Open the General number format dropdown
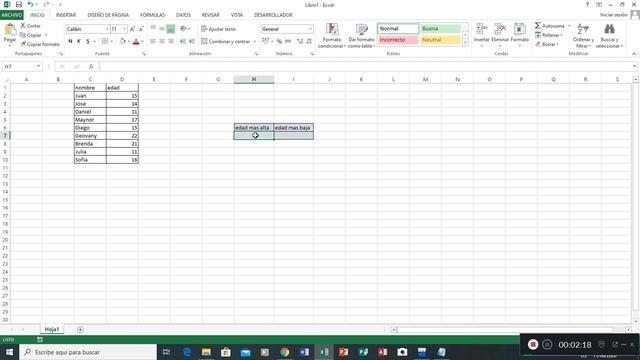Viewport: 640px width, 360px height. point(310,29)
